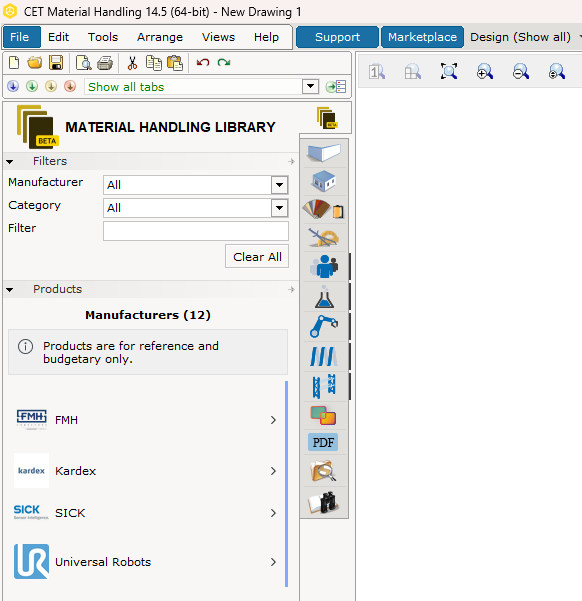Click into the Filter text field

click(196, 231)
